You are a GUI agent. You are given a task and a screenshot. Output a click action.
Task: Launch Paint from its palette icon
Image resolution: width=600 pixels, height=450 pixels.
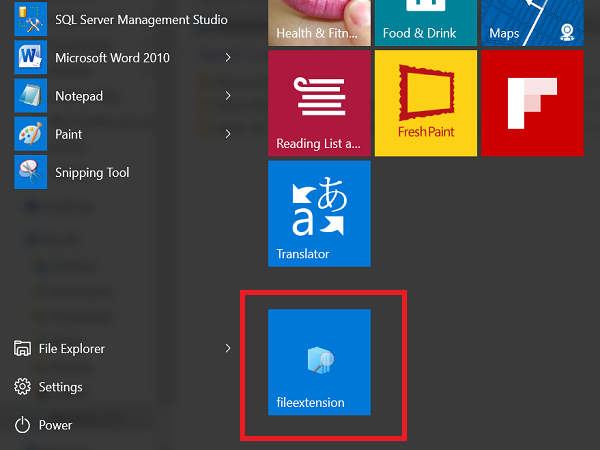pos(30,134)
